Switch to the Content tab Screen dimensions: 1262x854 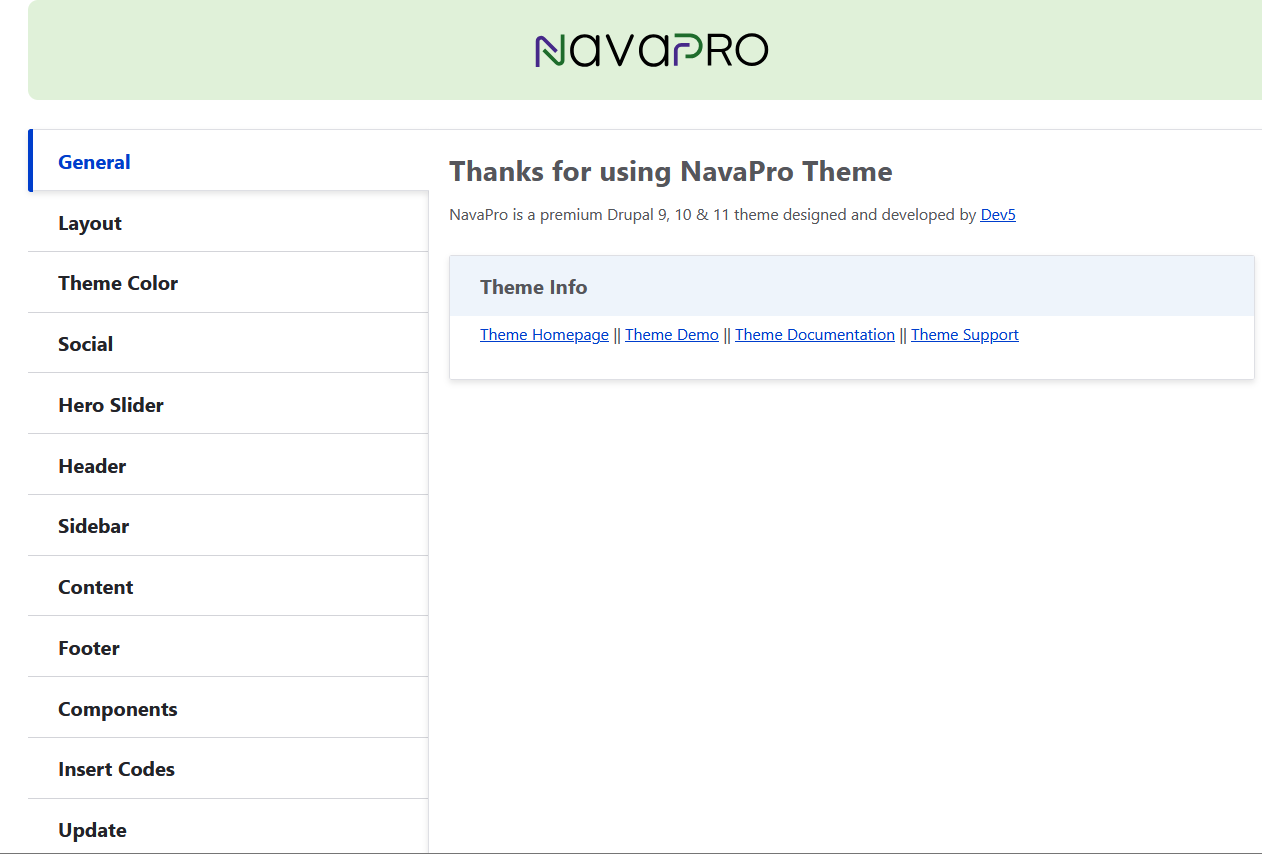pyautogui.click(x=95, y=587)
